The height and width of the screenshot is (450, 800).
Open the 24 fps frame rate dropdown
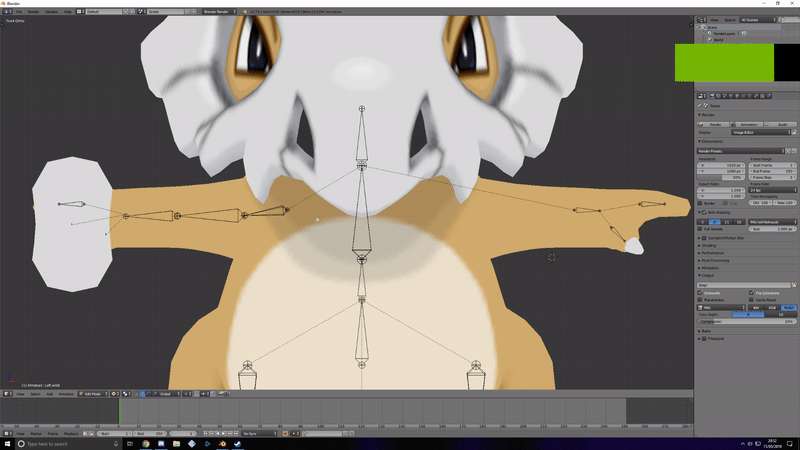pos(773,190)
